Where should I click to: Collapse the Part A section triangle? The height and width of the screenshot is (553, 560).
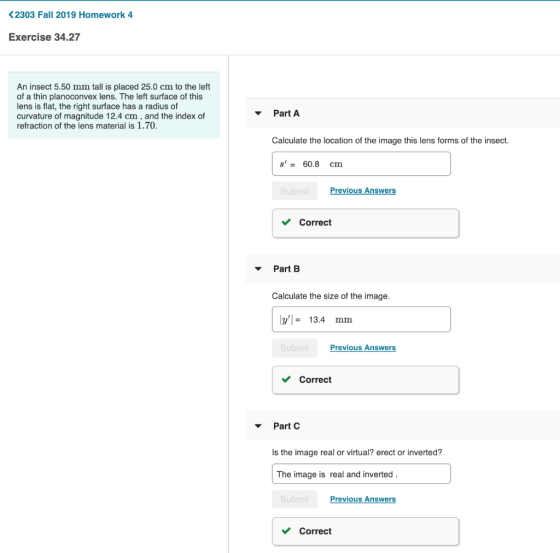pyautogui.click(x=258, y=113)
